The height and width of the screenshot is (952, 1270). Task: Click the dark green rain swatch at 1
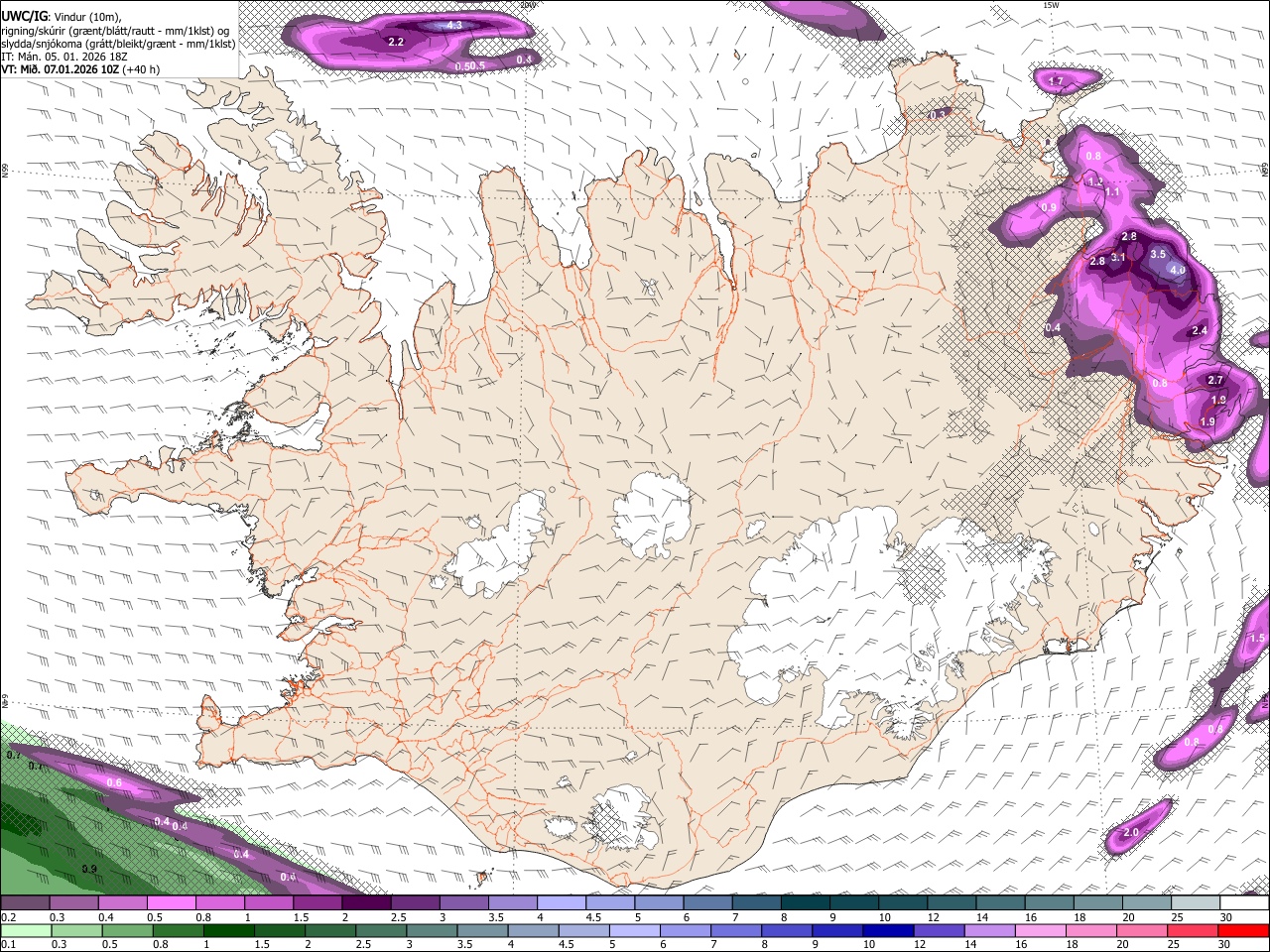tap(228, 930)
